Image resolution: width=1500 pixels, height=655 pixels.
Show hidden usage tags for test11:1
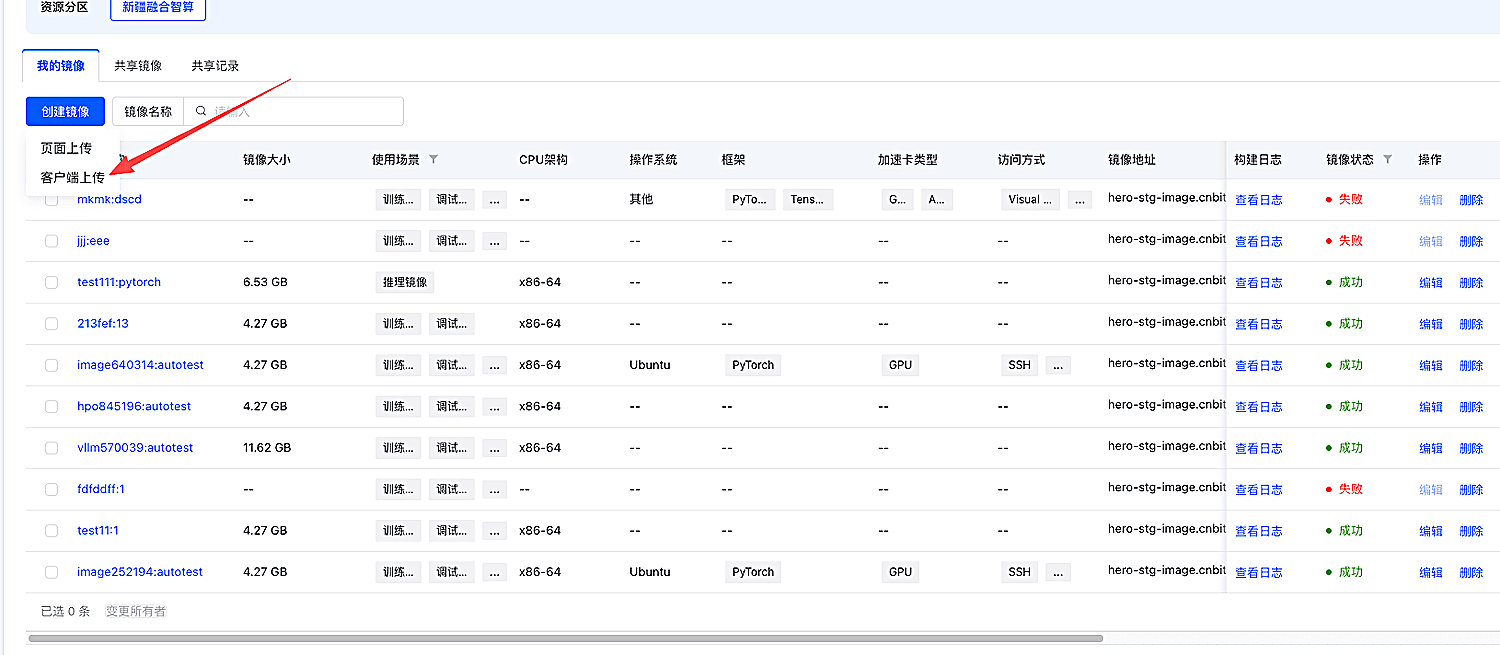495,530
